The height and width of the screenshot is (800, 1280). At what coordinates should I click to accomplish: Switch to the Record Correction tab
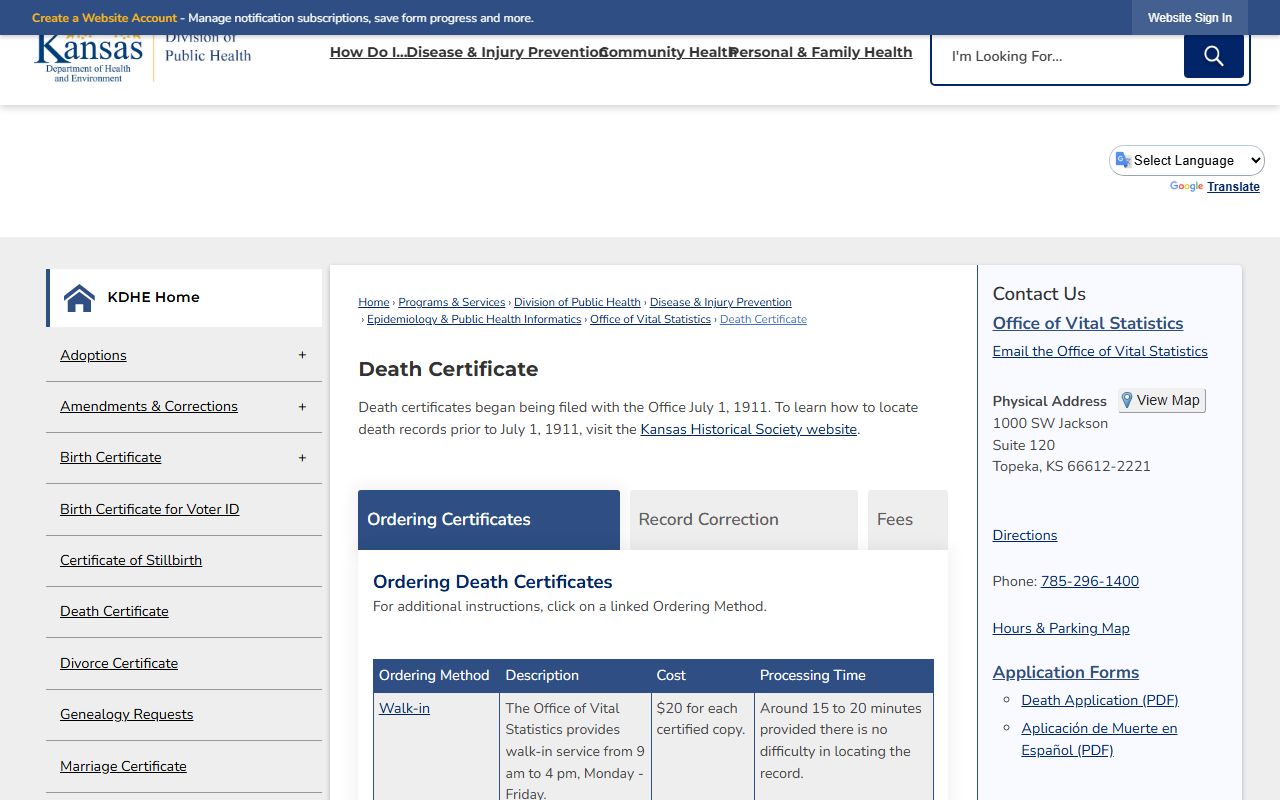(743, 519)
